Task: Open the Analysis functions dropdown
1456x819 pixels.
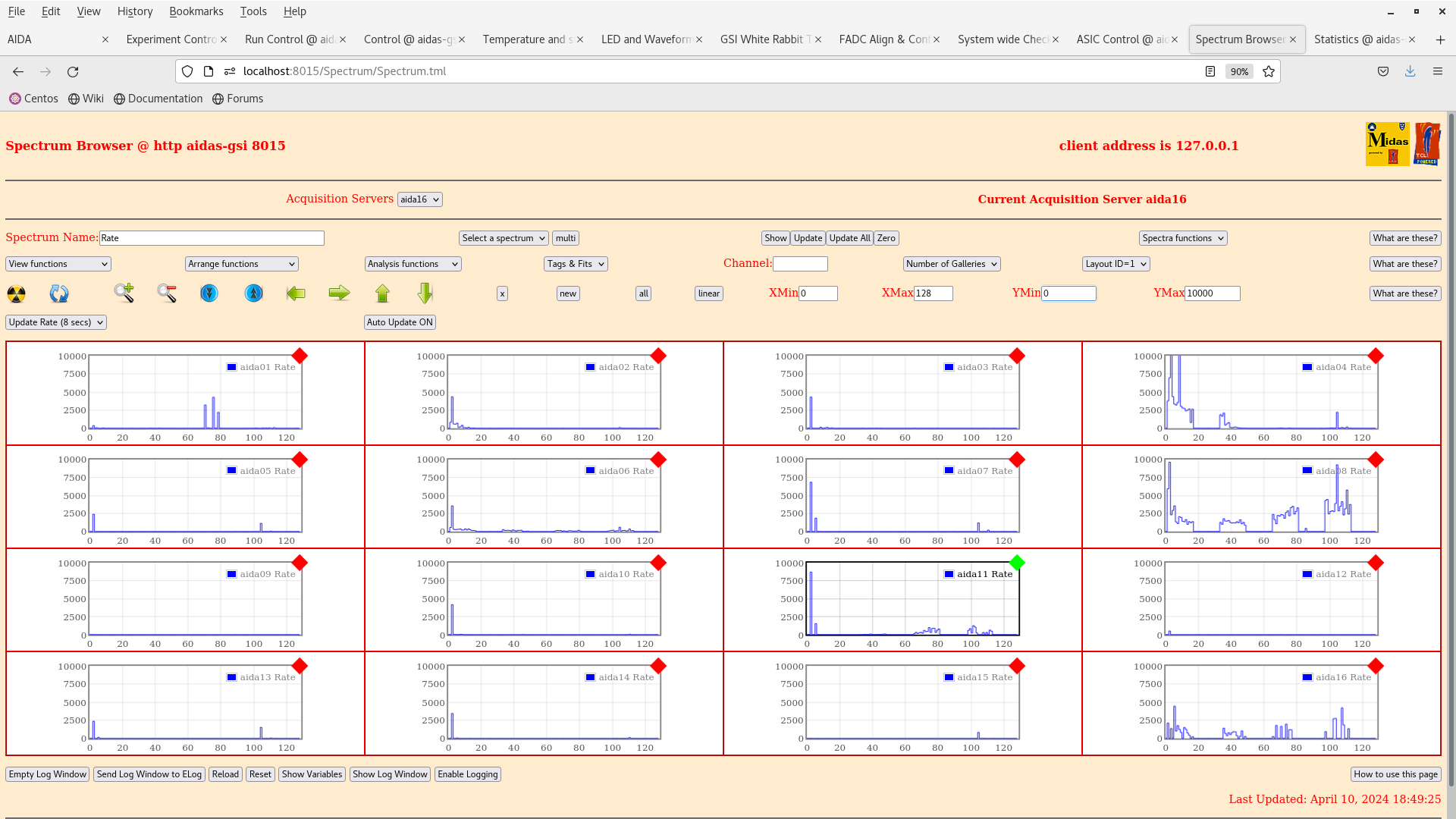Action: click(413, 264)
